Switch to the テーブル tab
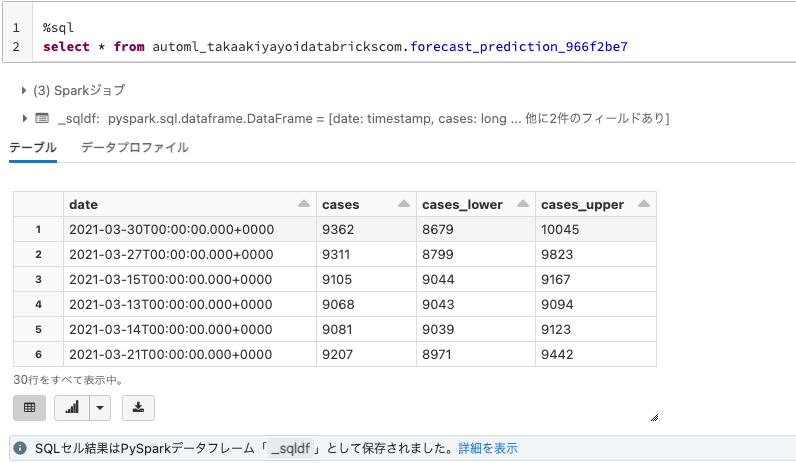The width and height of the screenshot is (796, 463). click(33, 148)
